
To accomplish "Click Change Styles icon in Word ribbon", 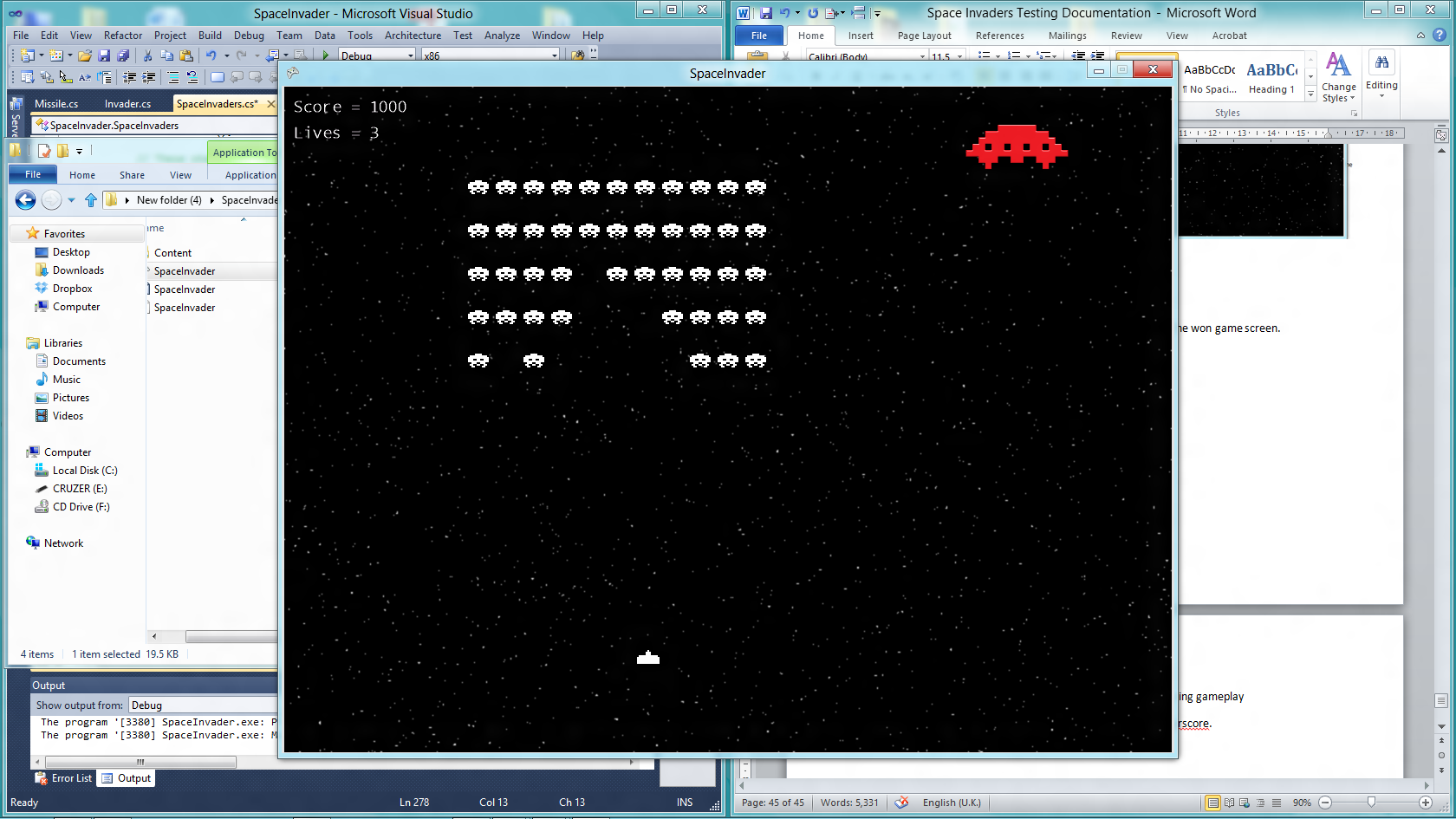I will [1338, 65].
